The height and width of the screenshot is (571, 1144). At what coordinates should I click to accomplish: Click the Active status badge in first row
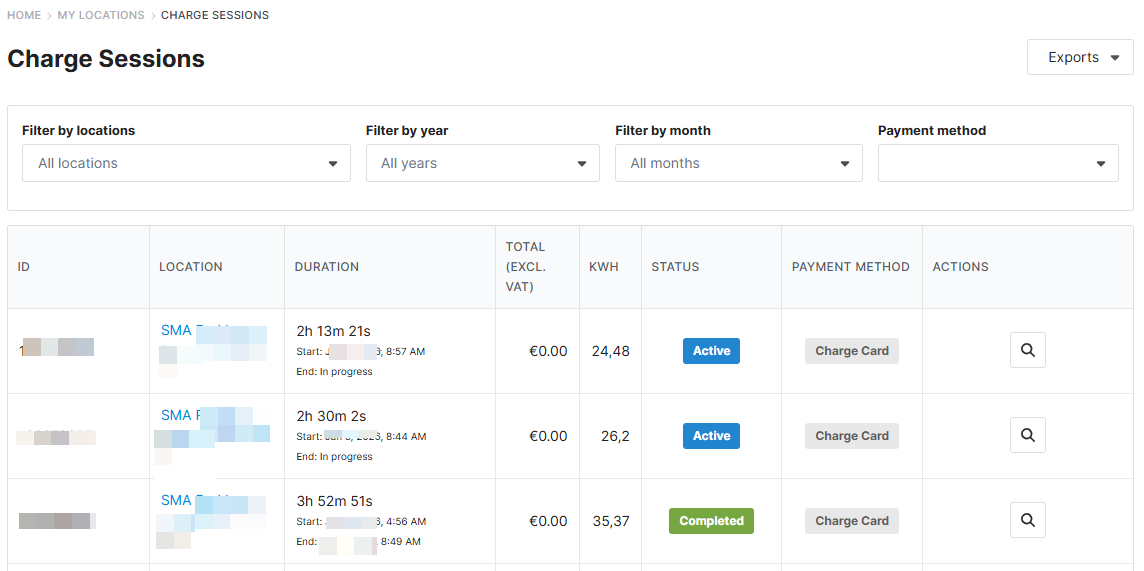[x=711, y=351]
